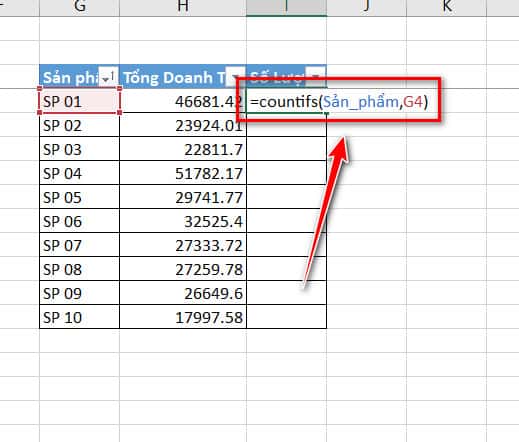Select column J header
The image size is (519, 442).
tap(367, 7)
